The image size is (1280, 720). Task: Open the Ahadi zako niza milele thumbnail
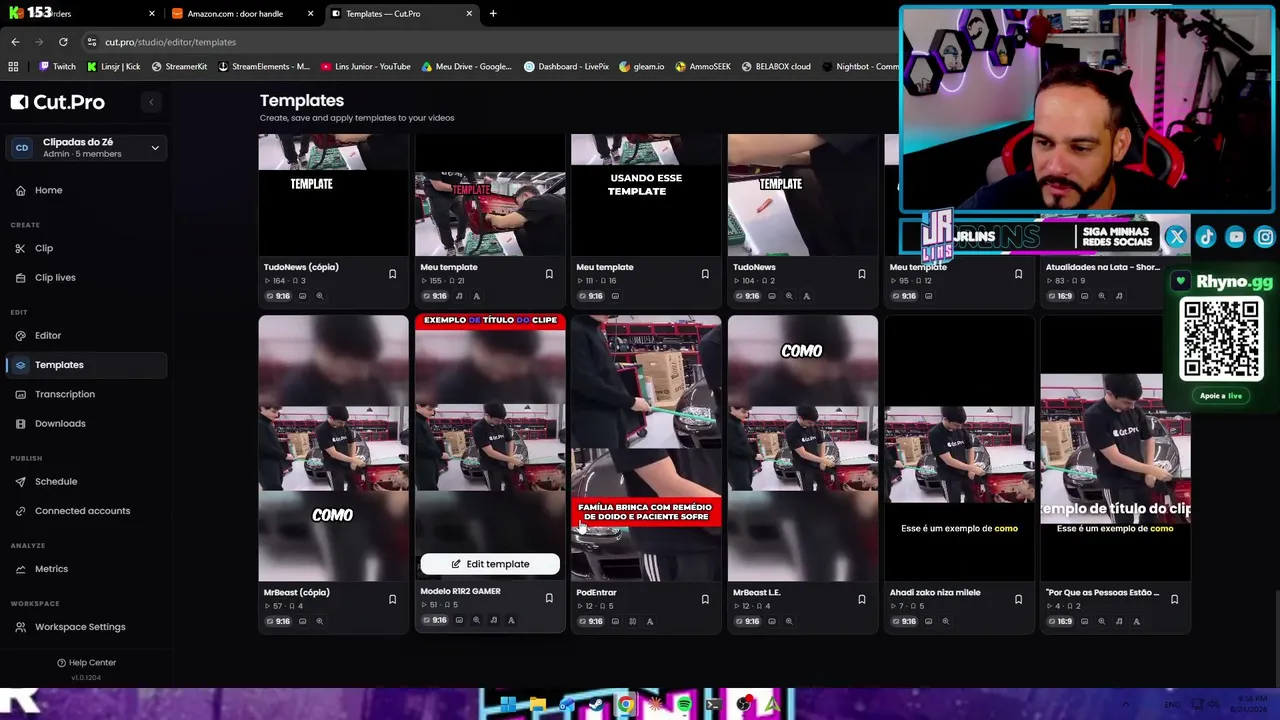click(959, 448)
